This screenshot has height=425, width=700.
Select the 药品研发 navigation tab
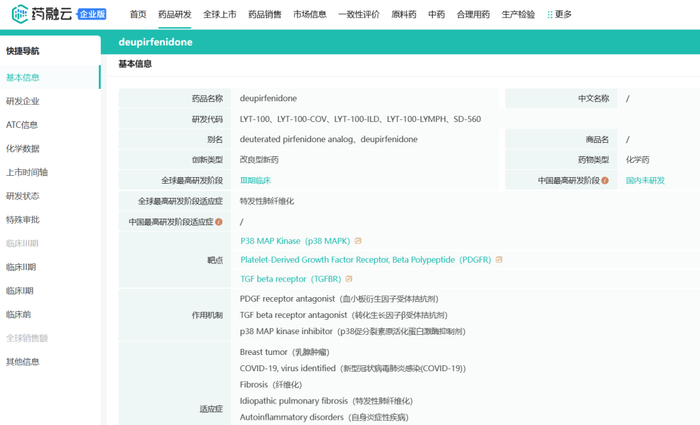click(175, 15)
